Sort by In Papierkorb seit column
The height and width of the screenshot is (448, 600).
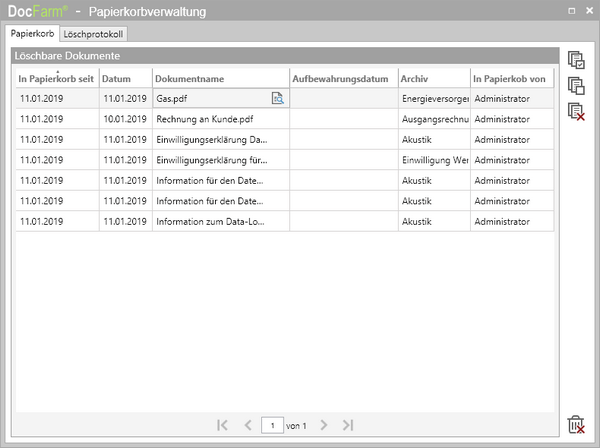(56, 78)
